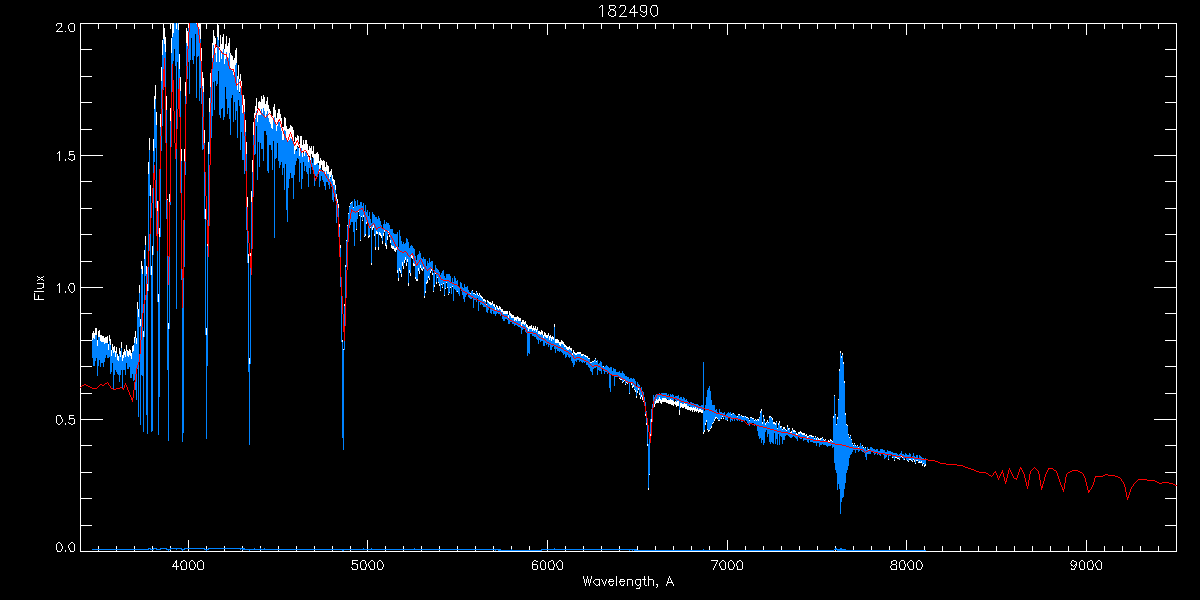This screenshot has height=600, width=1200.
Task: Click the Flux y-axis label
Action: pyautogui.click(x=39, y=288)
